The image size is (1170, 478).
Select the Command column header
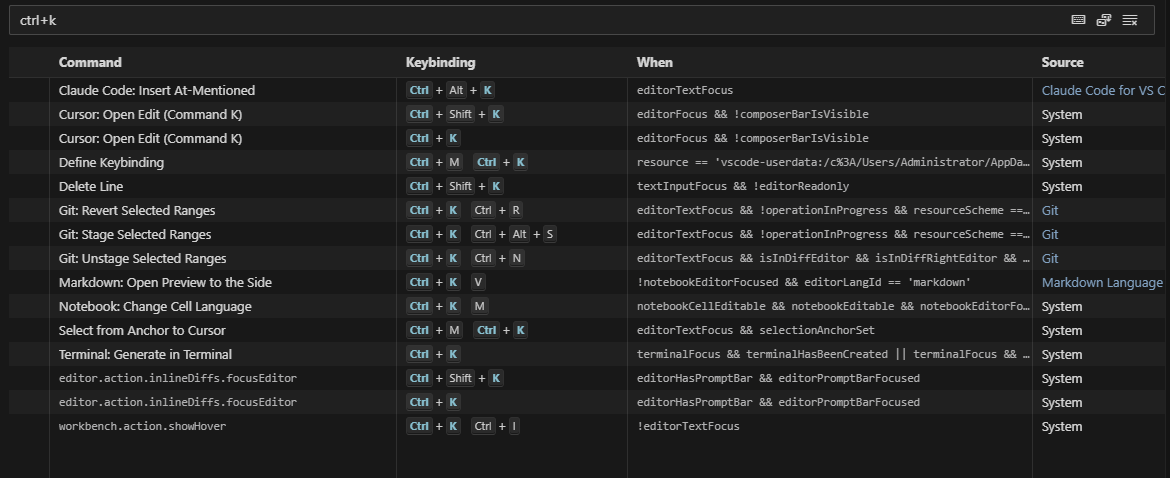click(x=90, y=62)
